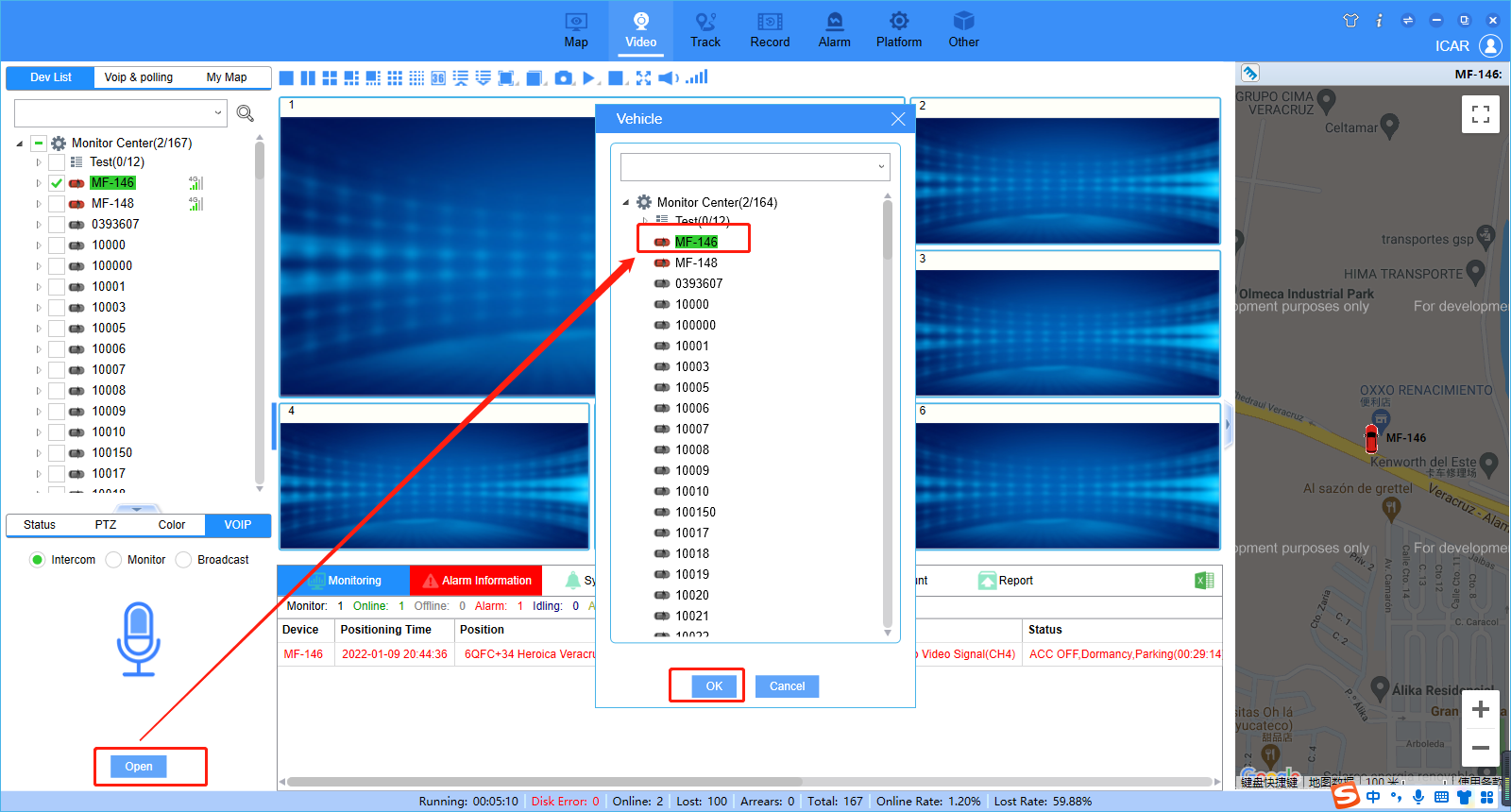Switch to the PTZ tab

click(106, 525)
